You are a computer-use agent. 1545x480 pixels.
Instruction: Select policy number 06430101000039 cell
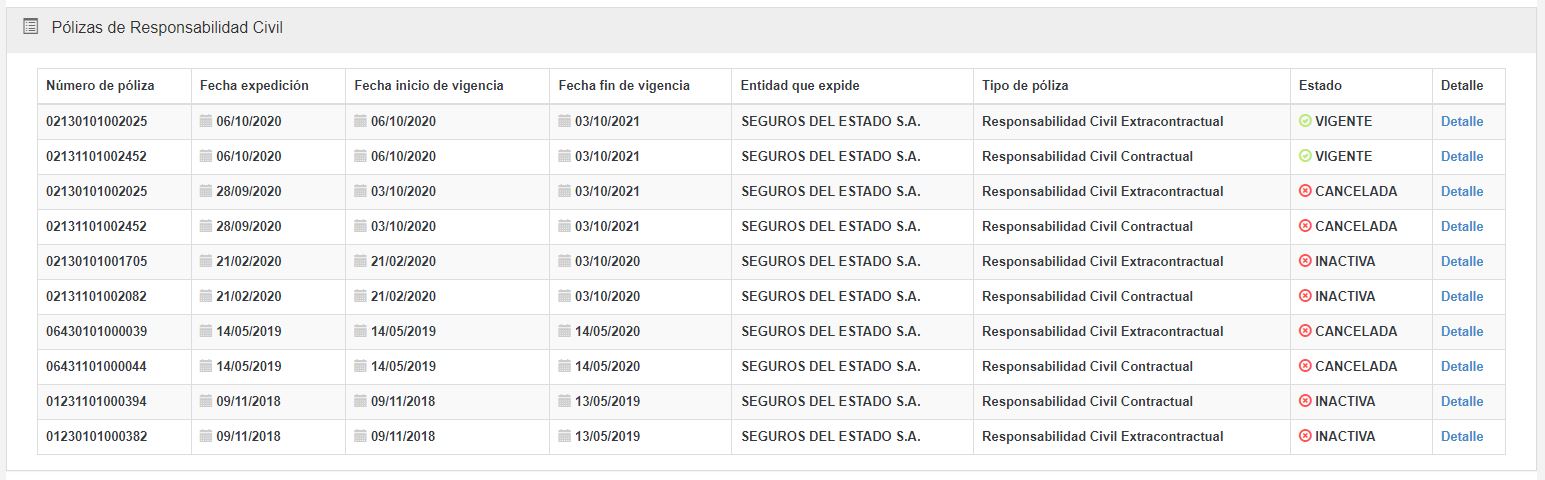[x=96, y=331]
